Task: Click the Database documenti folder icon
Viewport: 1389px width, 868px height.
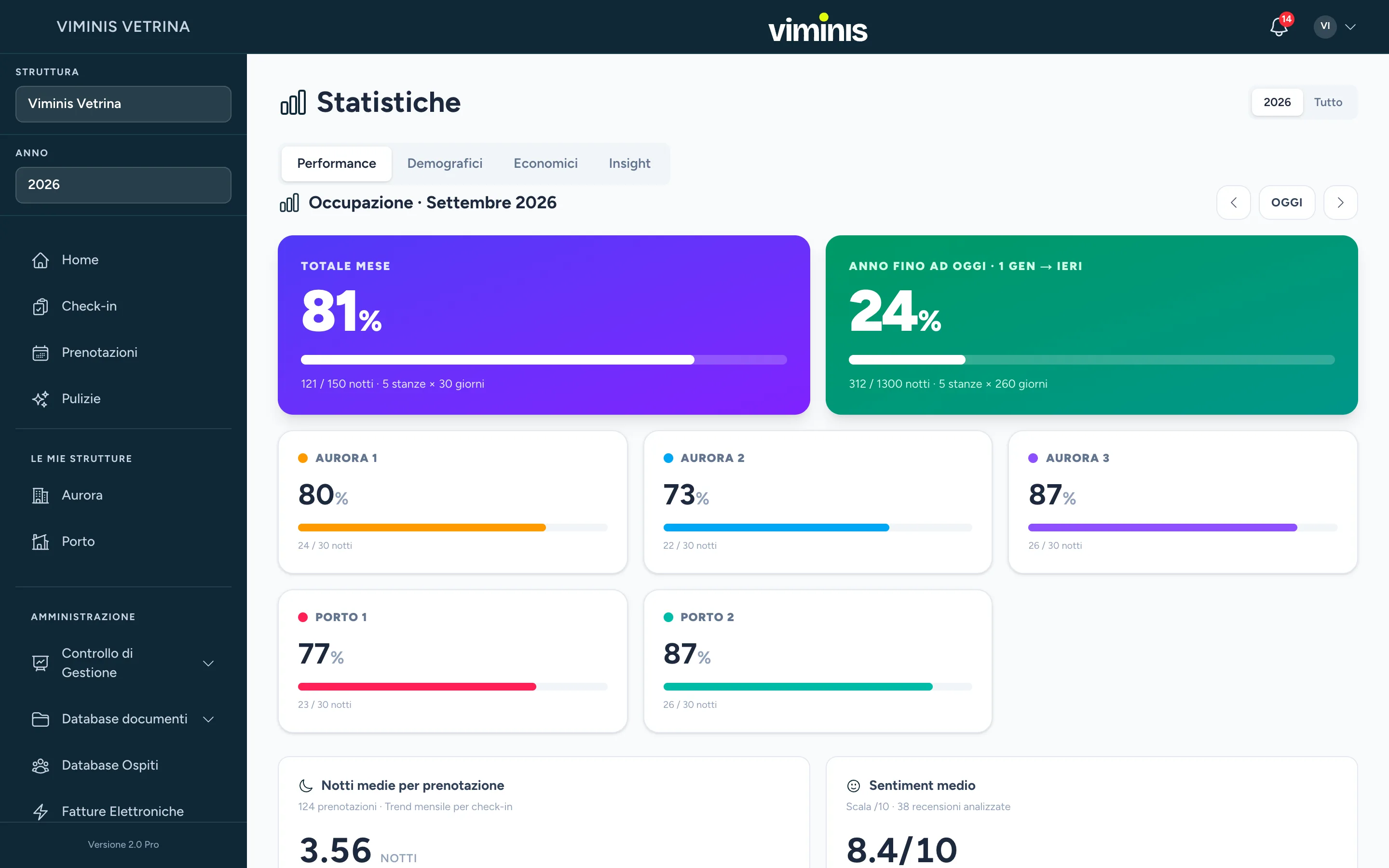Action: pyautogui.click(x=40, y=719)
